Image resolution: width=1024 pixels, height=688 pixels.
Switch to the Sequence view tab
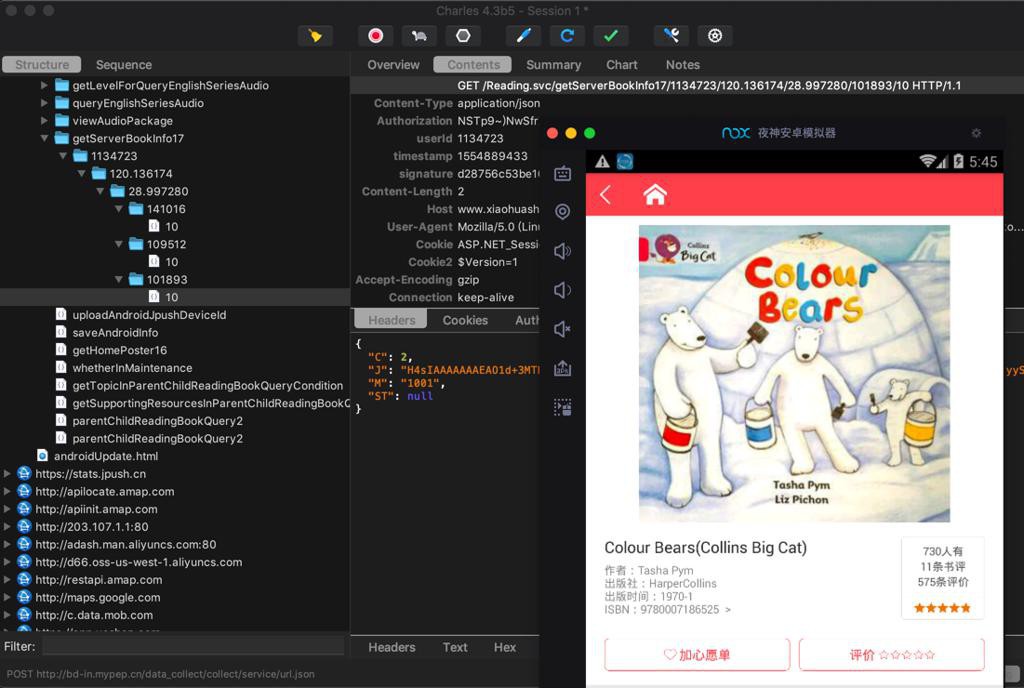click(x=123, y=65)
